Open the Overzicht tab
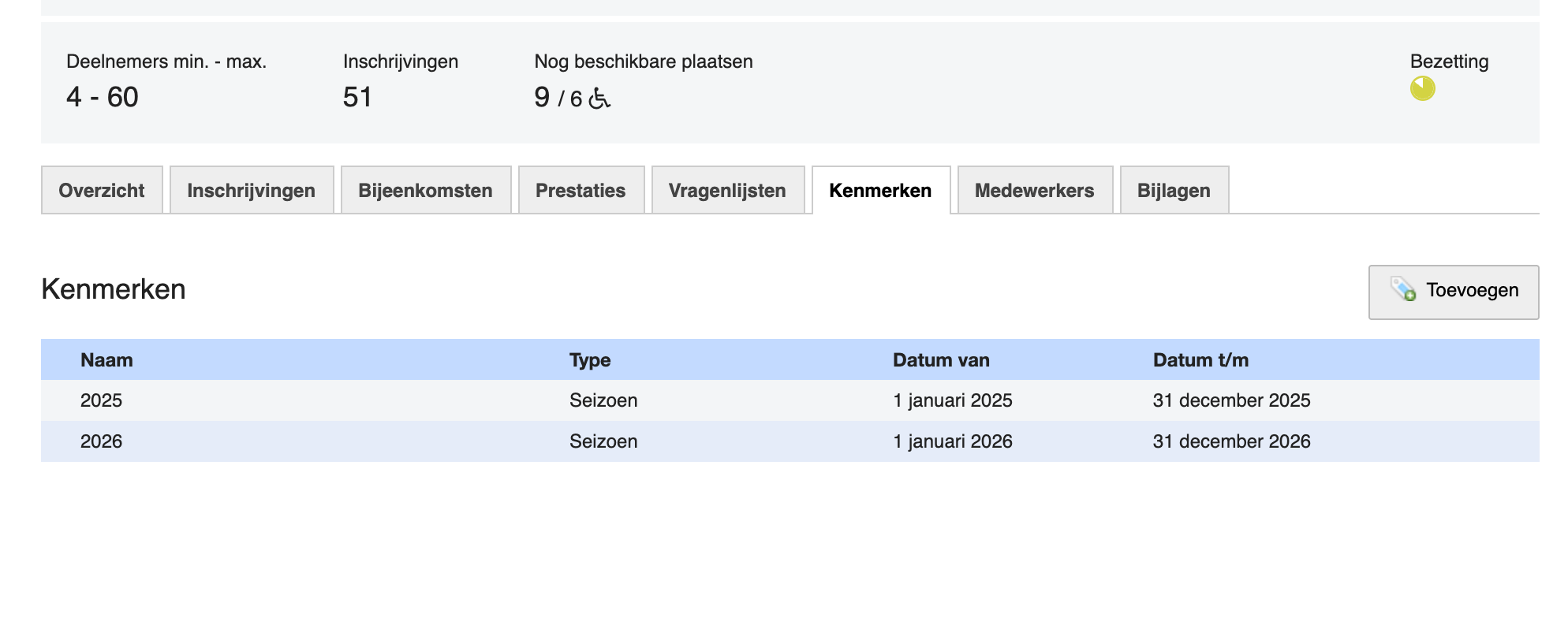This screenshot has height=629, width=1568. click(102, 191)
